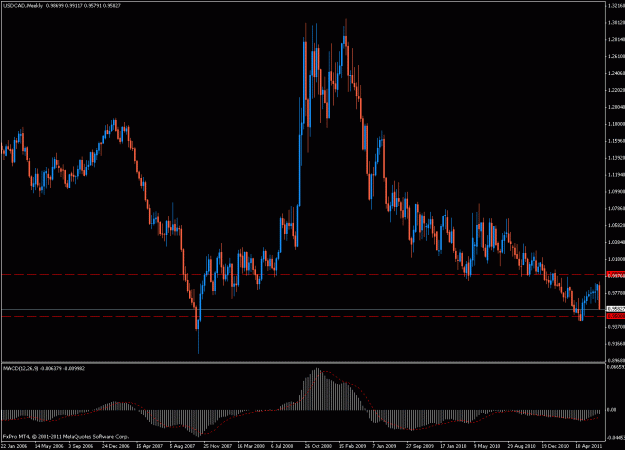Click the '29 Aug 2010' date label
The width and height of the screenshot is (625, 450).
[x=521, y=446]
